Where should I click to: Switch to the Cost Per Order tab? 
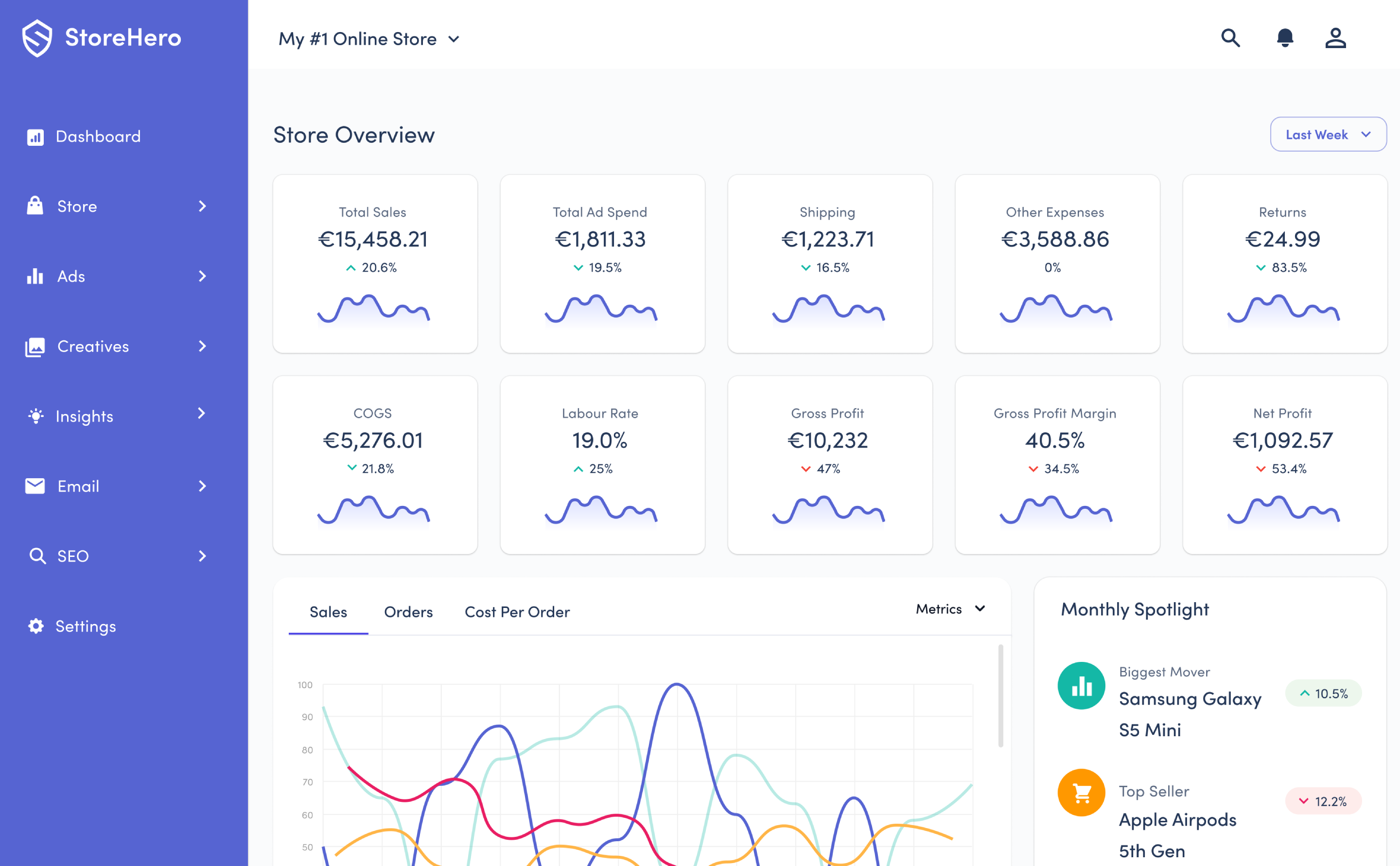tap(517, 612)
